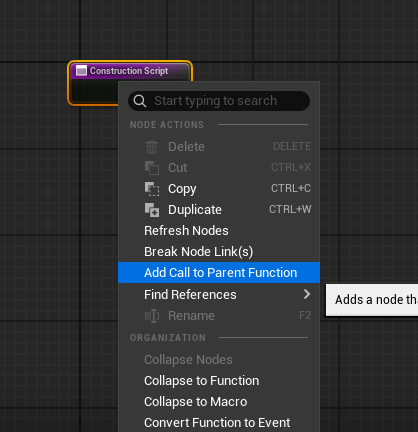Click the Duplicate icon in context menu
This screenshot has width=418, height=432.
click(x=152, y=210)
